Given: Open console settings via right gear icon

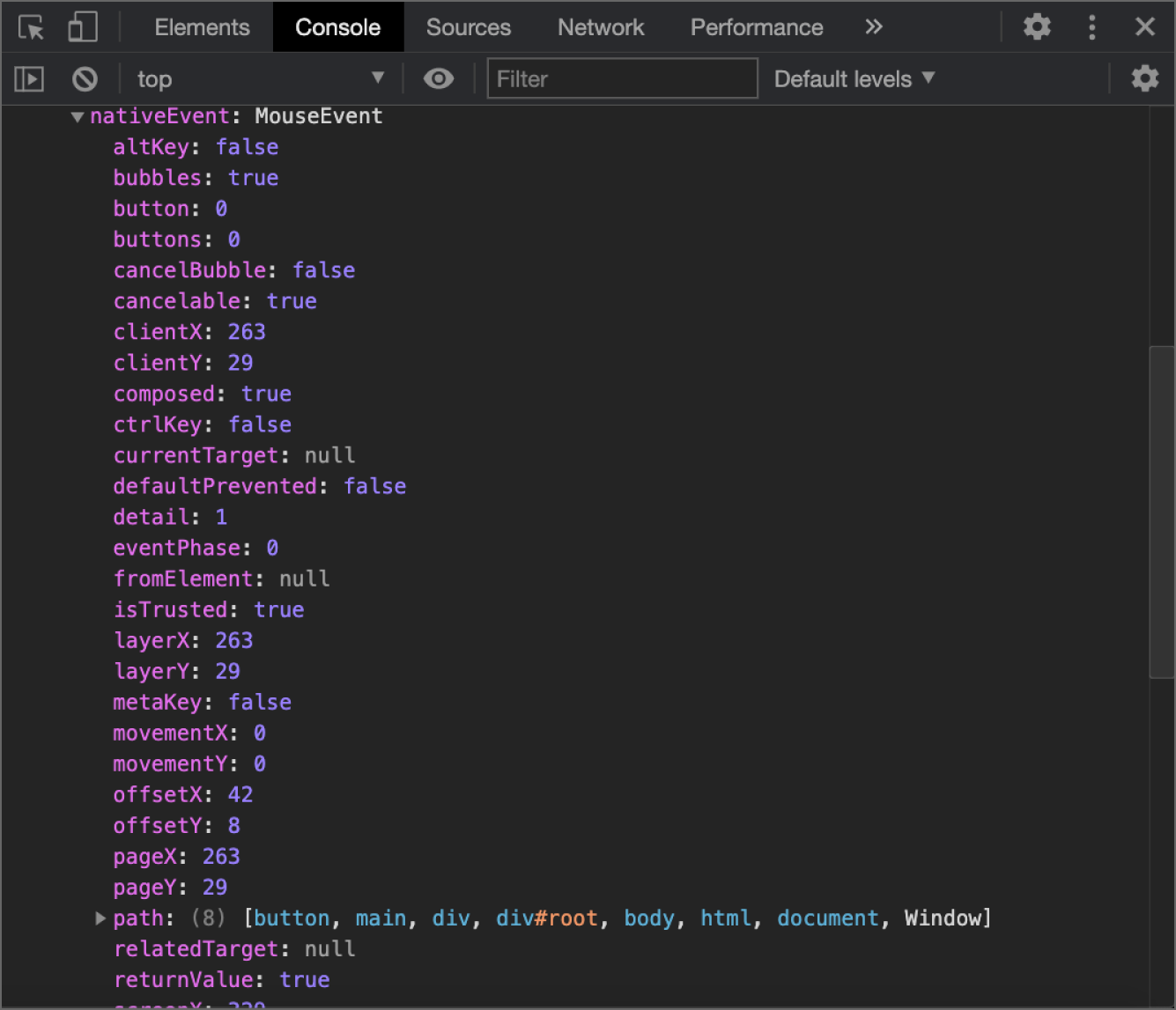Looking at the screenshot, I should click(x=1145, y=78).
